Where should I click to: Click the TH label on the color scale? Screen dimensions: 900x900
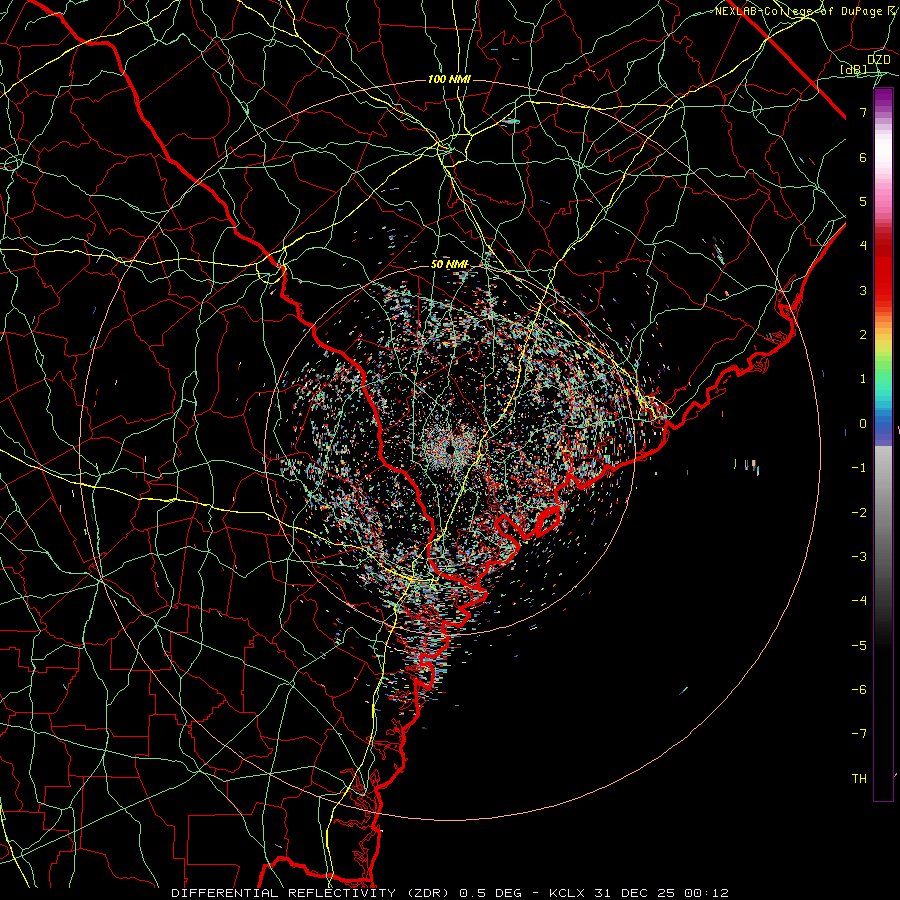(x=859, y=779)
